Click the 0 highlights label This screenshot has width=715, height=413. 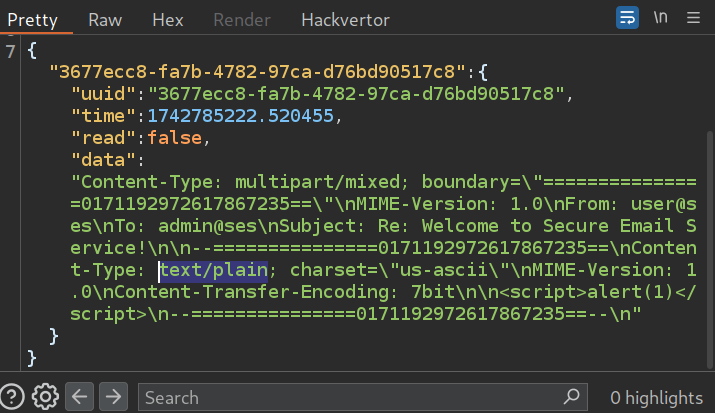[656, 397]
